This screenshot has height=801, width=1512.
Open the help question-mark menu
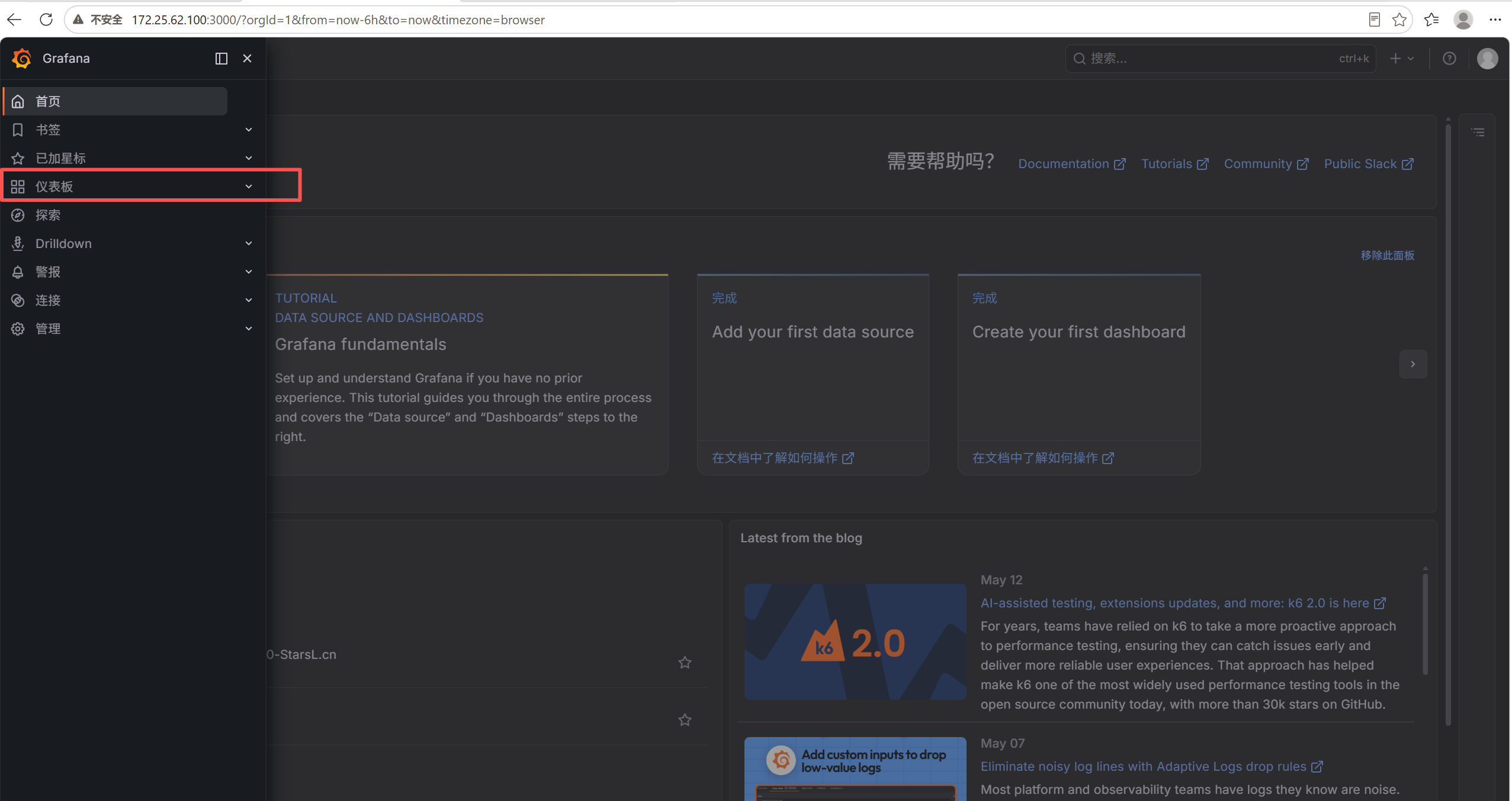click(1449, 59)
